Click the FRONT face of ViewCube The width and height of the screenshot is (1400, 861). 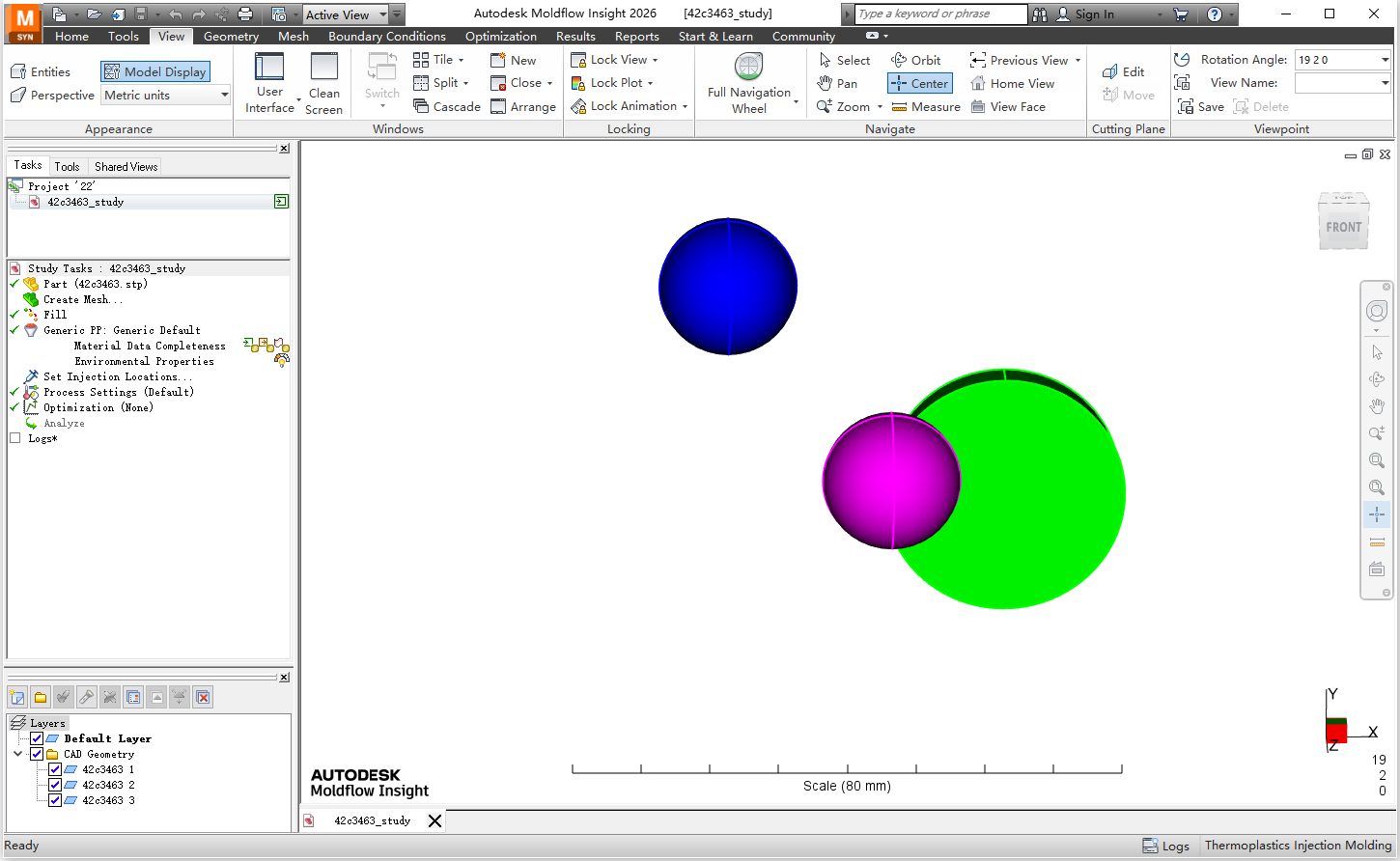1343,228
